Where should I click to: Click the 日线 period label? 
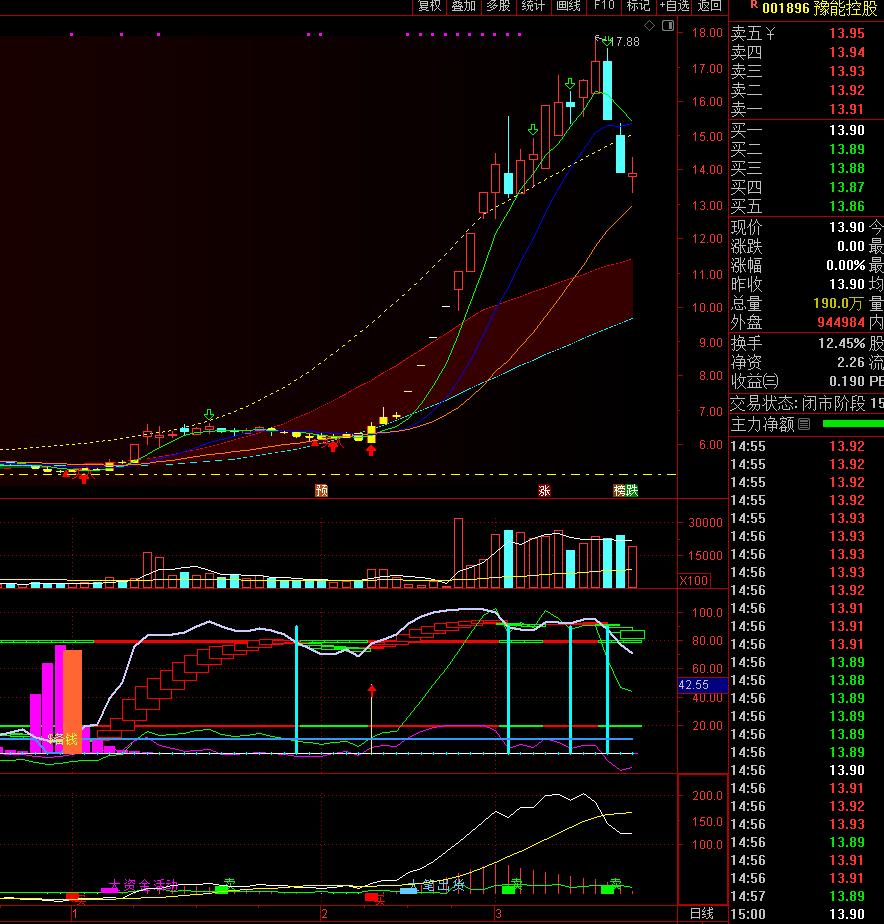[x=702, y=913]
